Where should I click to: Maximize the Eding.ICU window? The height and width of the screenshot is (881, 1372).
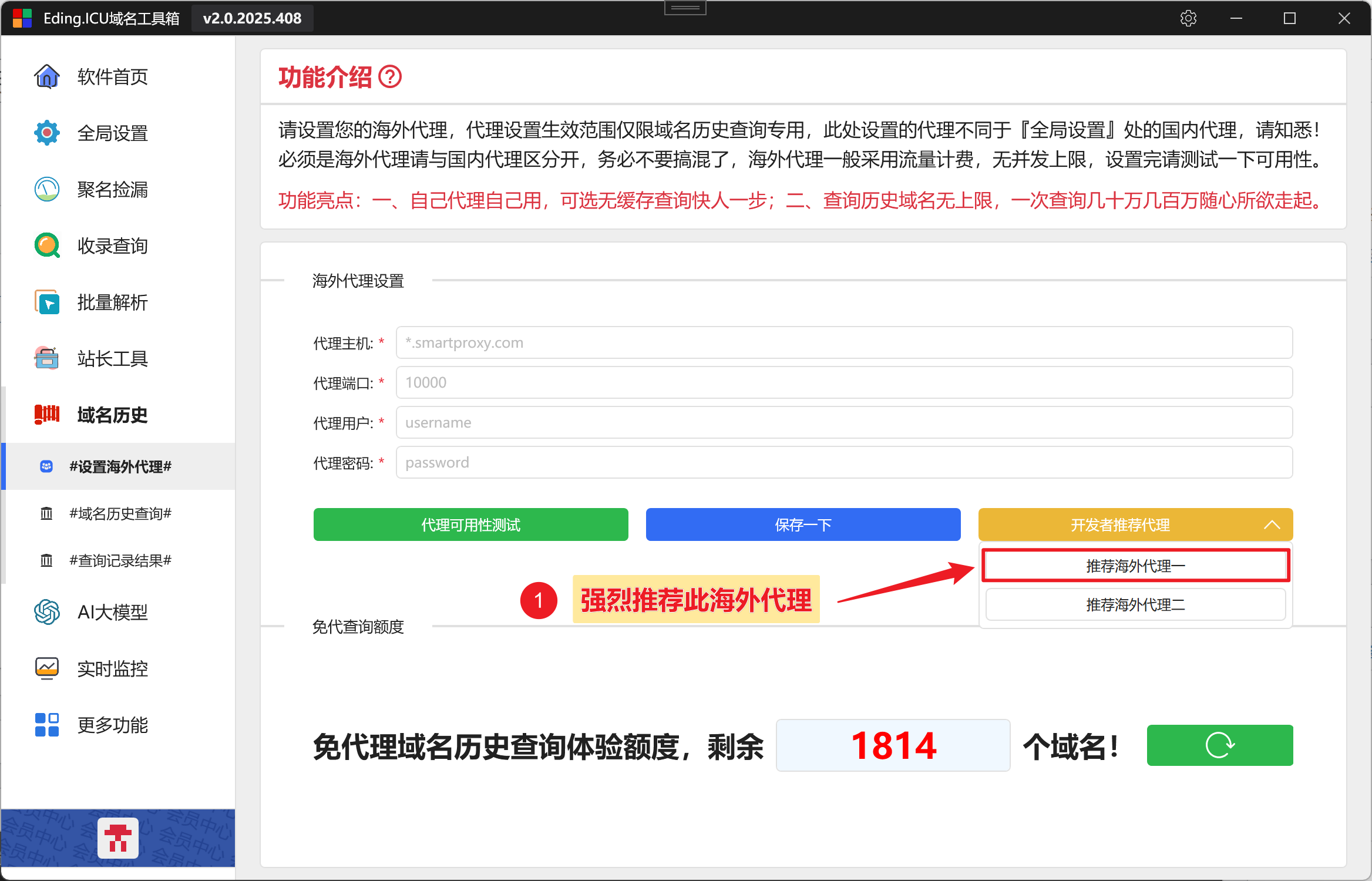click(x=1290, y=18)
